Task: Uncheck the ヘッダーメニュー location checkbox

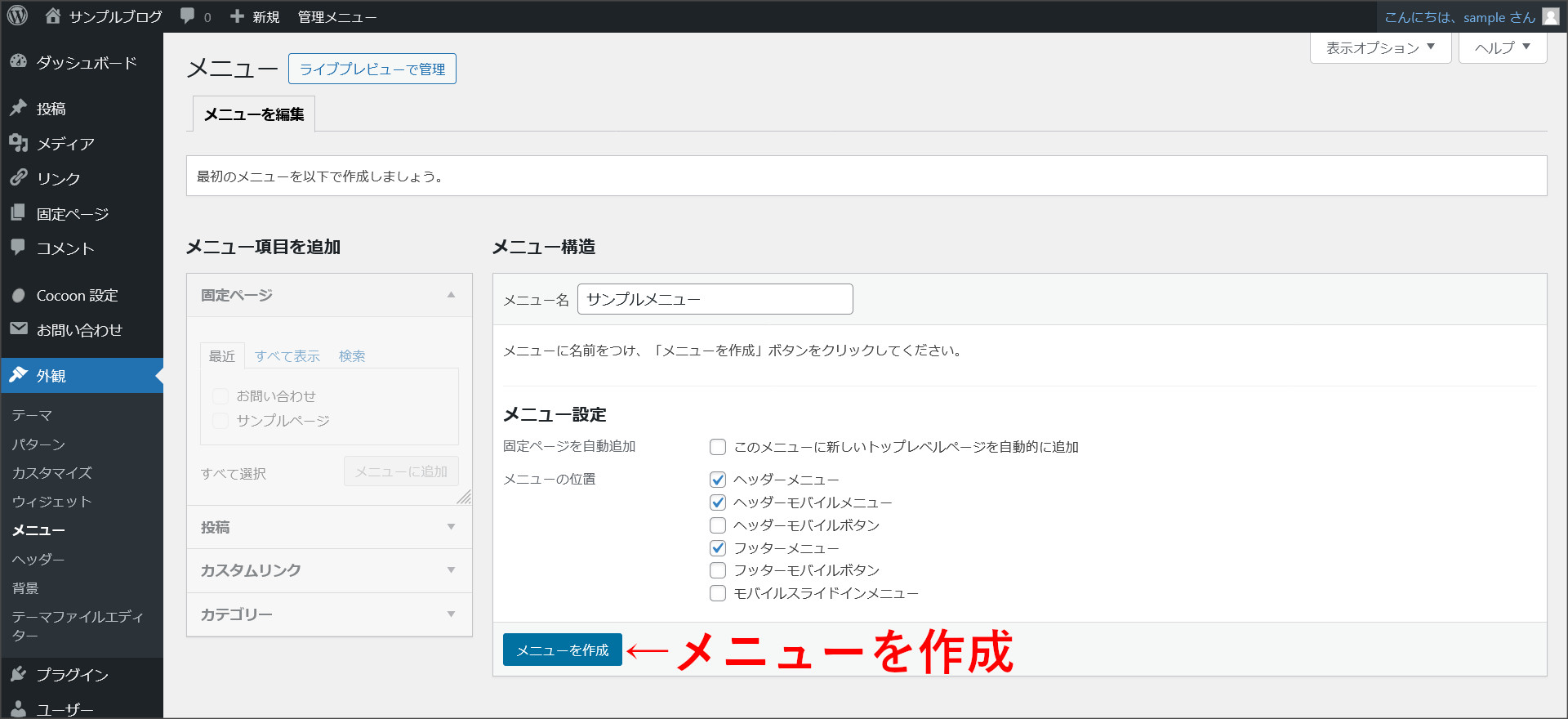Action: pos(718,480)
